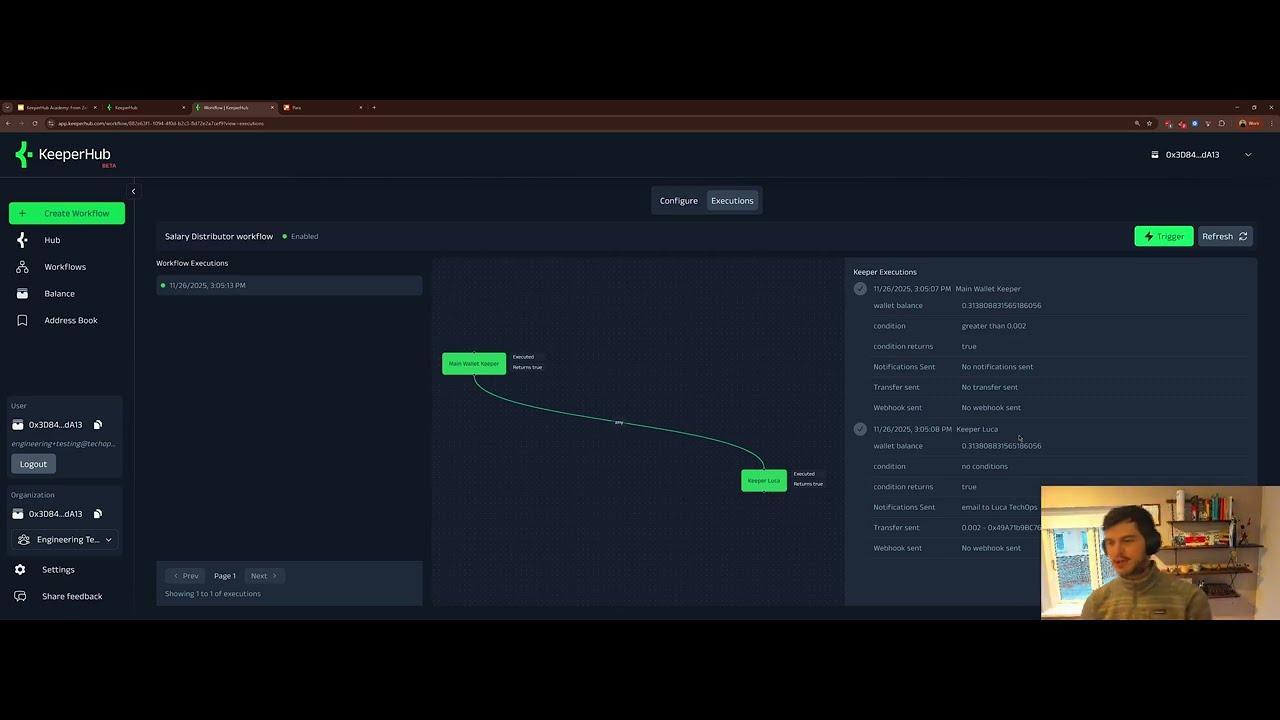This screenshot has height=720, width=1280.
Task: Click the browser zoom magnifier icon
Action: (x=1137, y=123)
